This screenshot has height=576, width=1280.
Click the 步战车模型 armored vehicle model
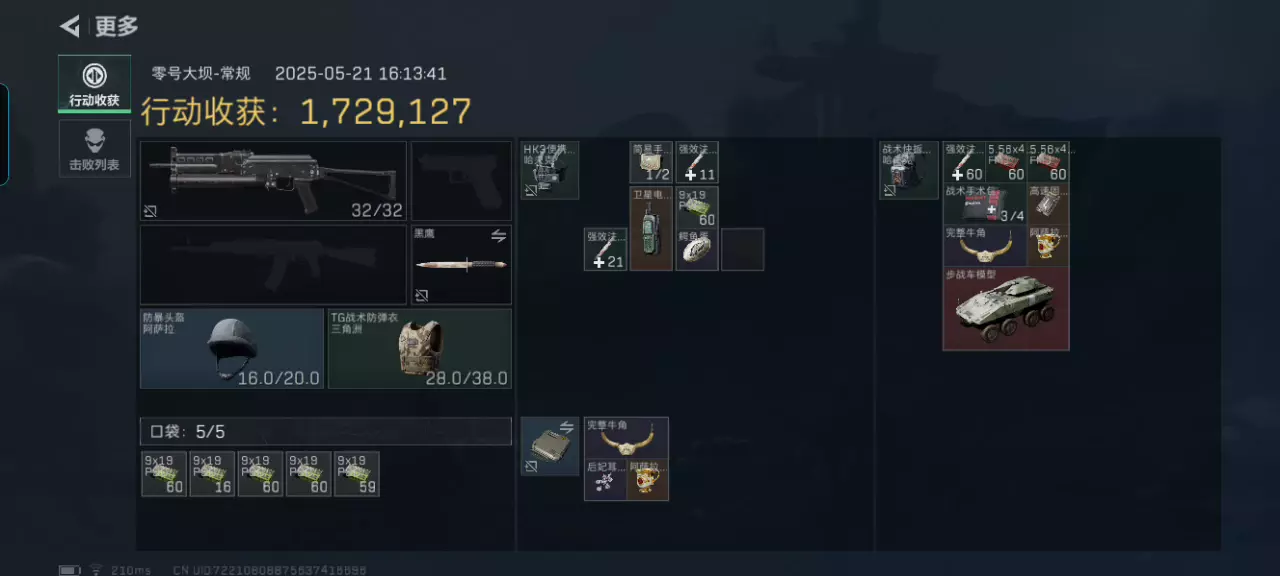pos(1006,308)
